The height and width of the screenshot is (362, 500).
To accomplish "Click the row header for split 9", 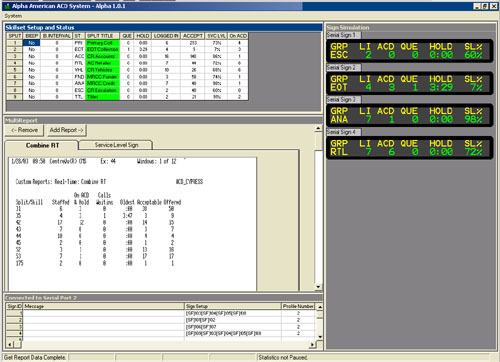I will click(15, 97).
